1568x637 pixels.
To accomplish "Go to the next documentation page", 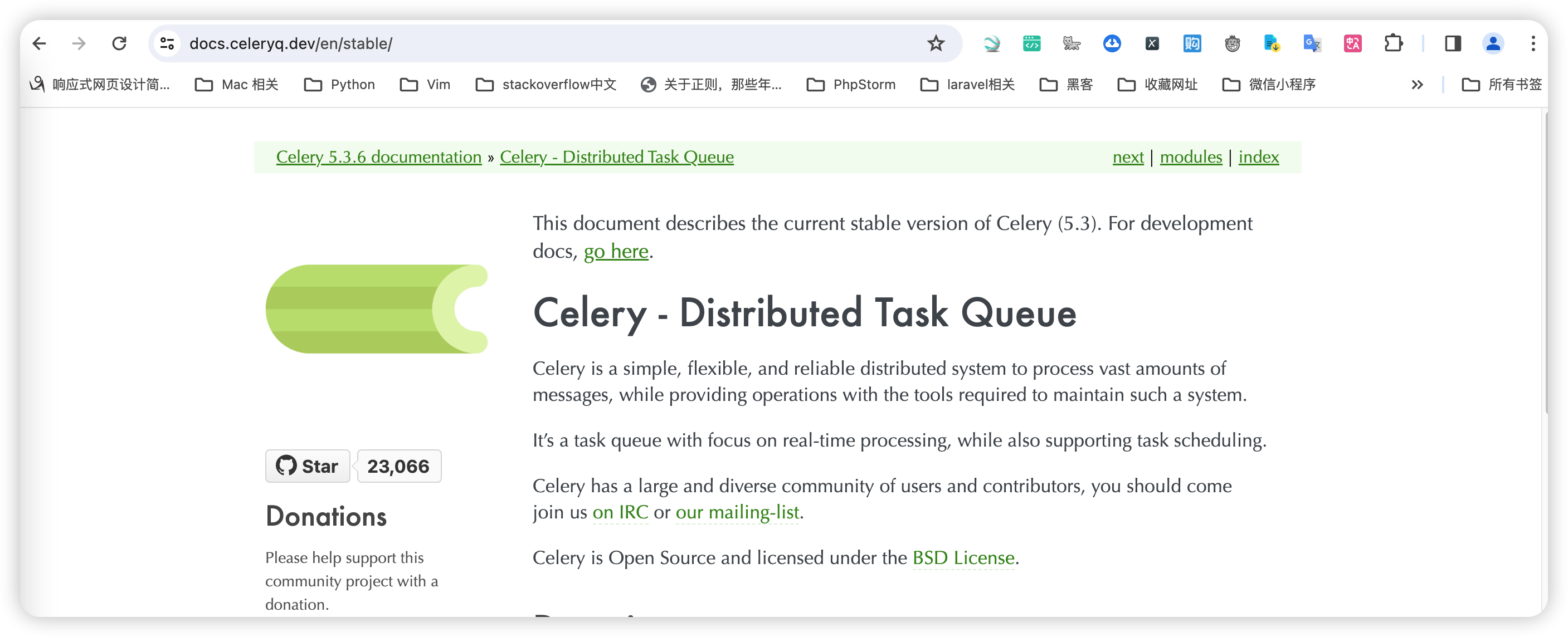I will 1128,157.
